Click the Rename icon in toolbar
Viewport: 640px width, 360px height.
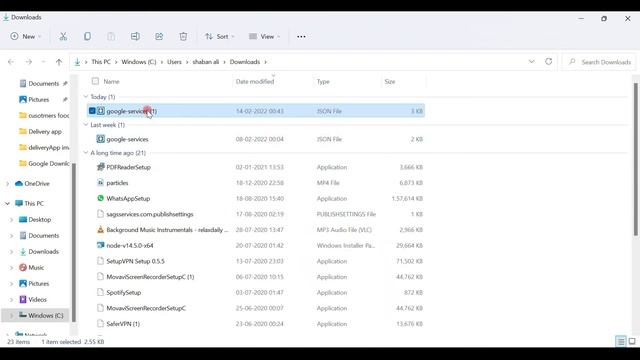coord(135,36)
